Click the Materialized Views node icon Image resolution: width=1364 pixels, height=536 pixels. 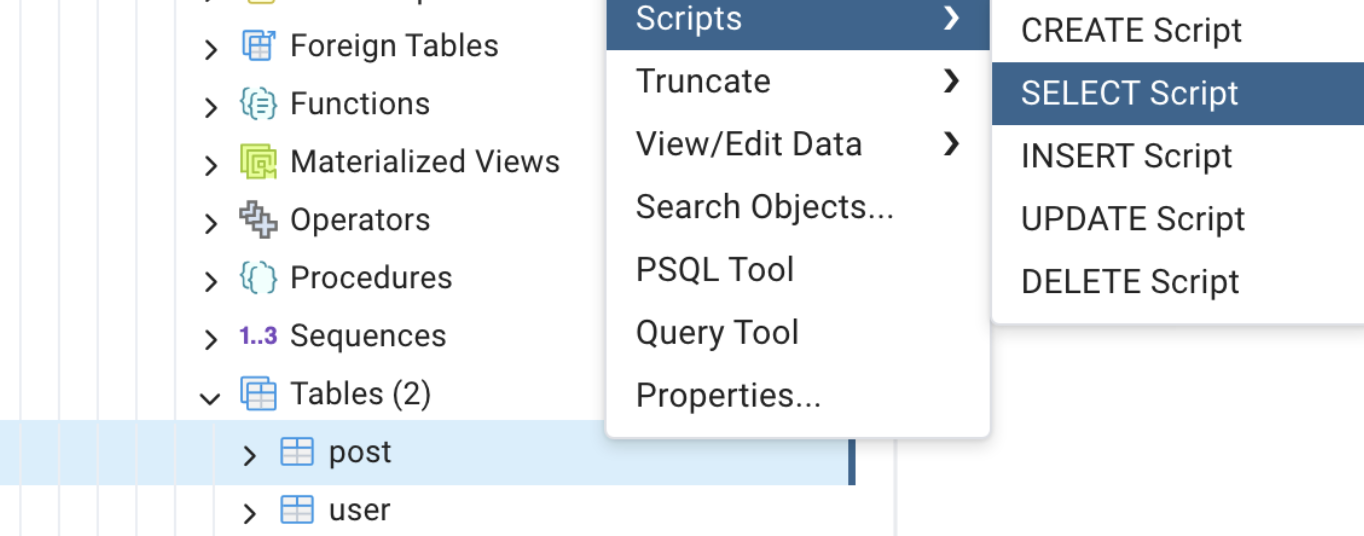point(258,162)
